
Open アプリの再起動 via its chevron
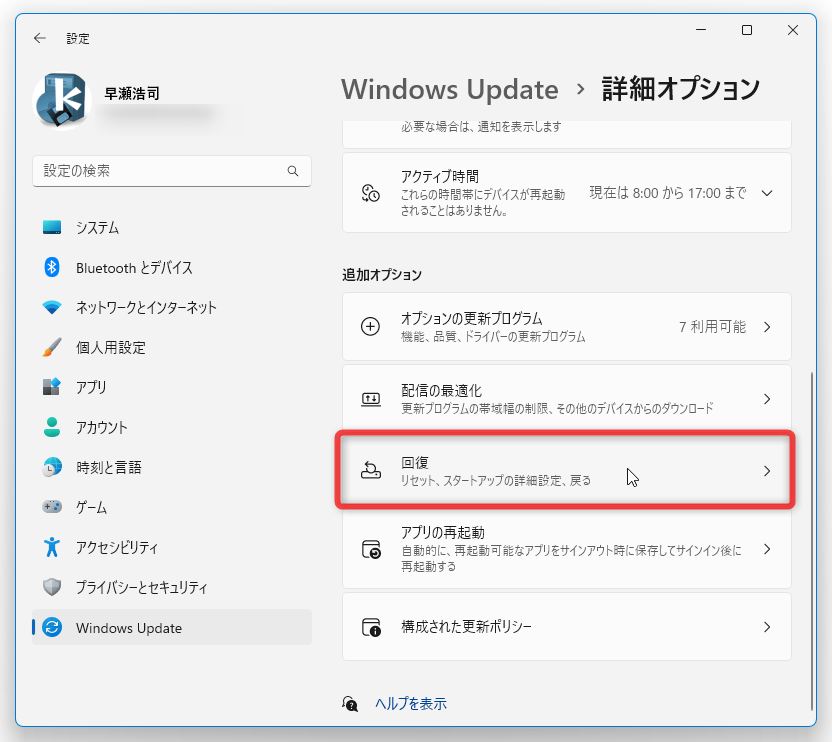click(767, 549)
